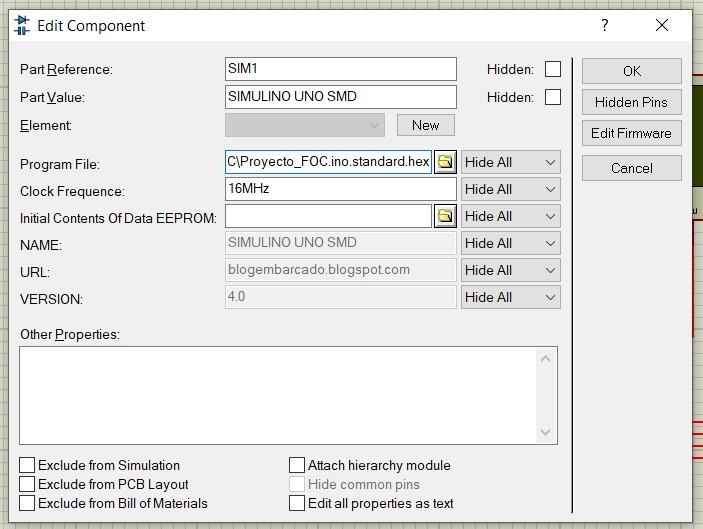Enable Exclude from PCB Layout
The image size is (703, 529).
click(27, 484)
